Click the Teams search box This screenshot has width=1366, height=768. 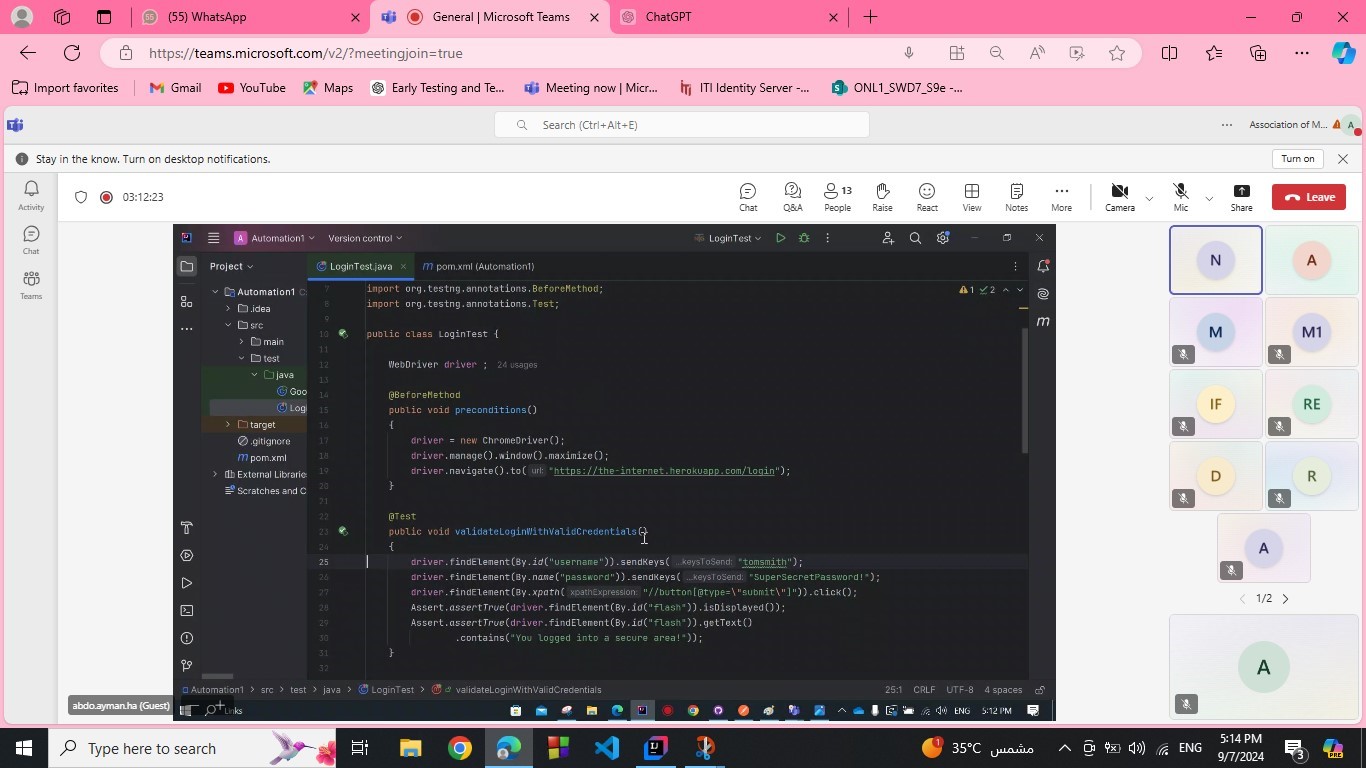coord(681,125)
